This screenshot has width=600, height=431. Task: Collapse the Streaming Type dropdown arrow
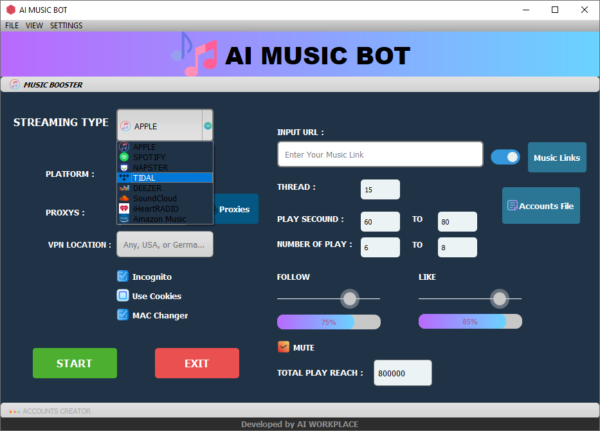207,126
